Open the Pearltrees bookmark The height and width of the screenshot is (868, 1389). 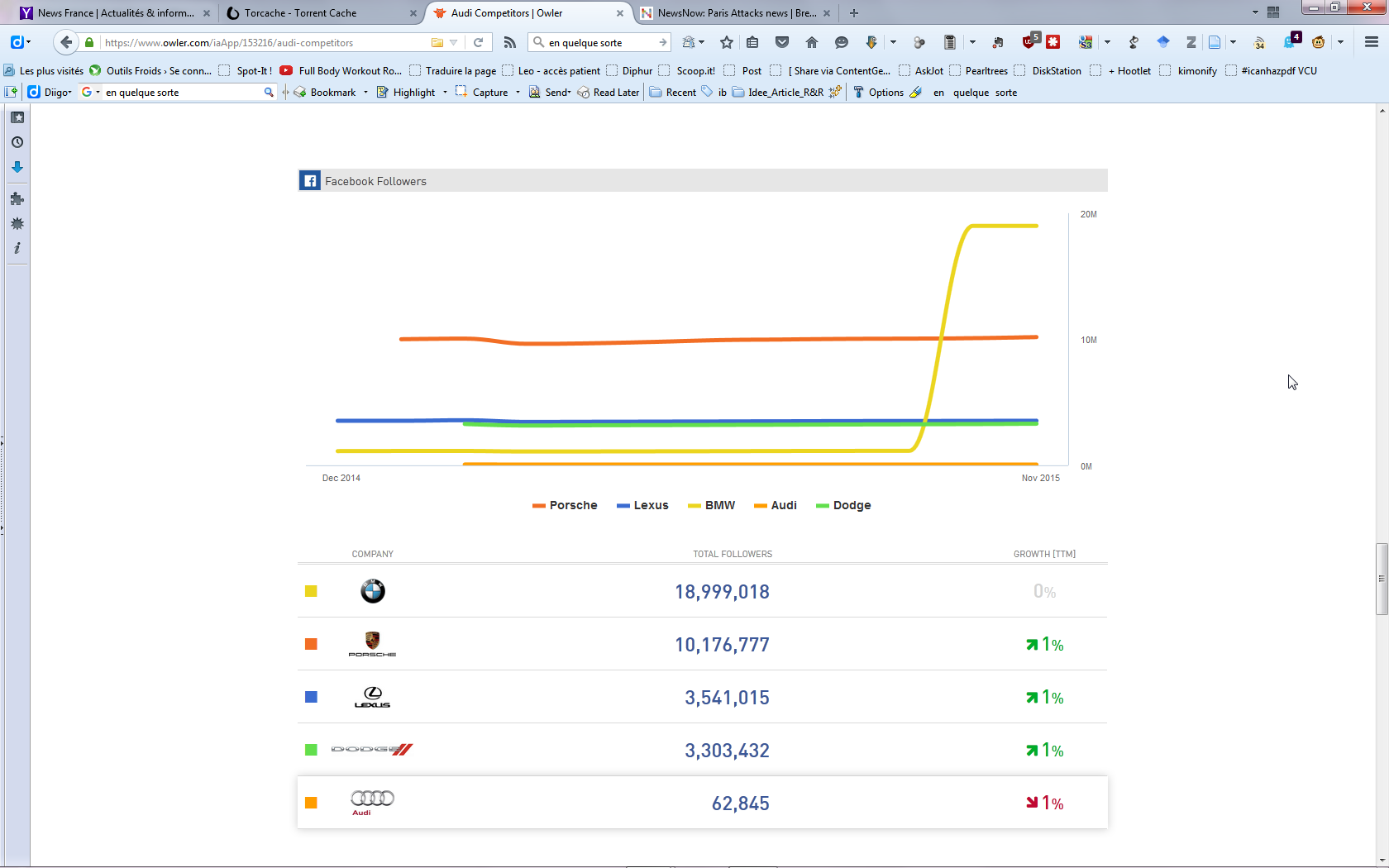[x=979, y=71]
